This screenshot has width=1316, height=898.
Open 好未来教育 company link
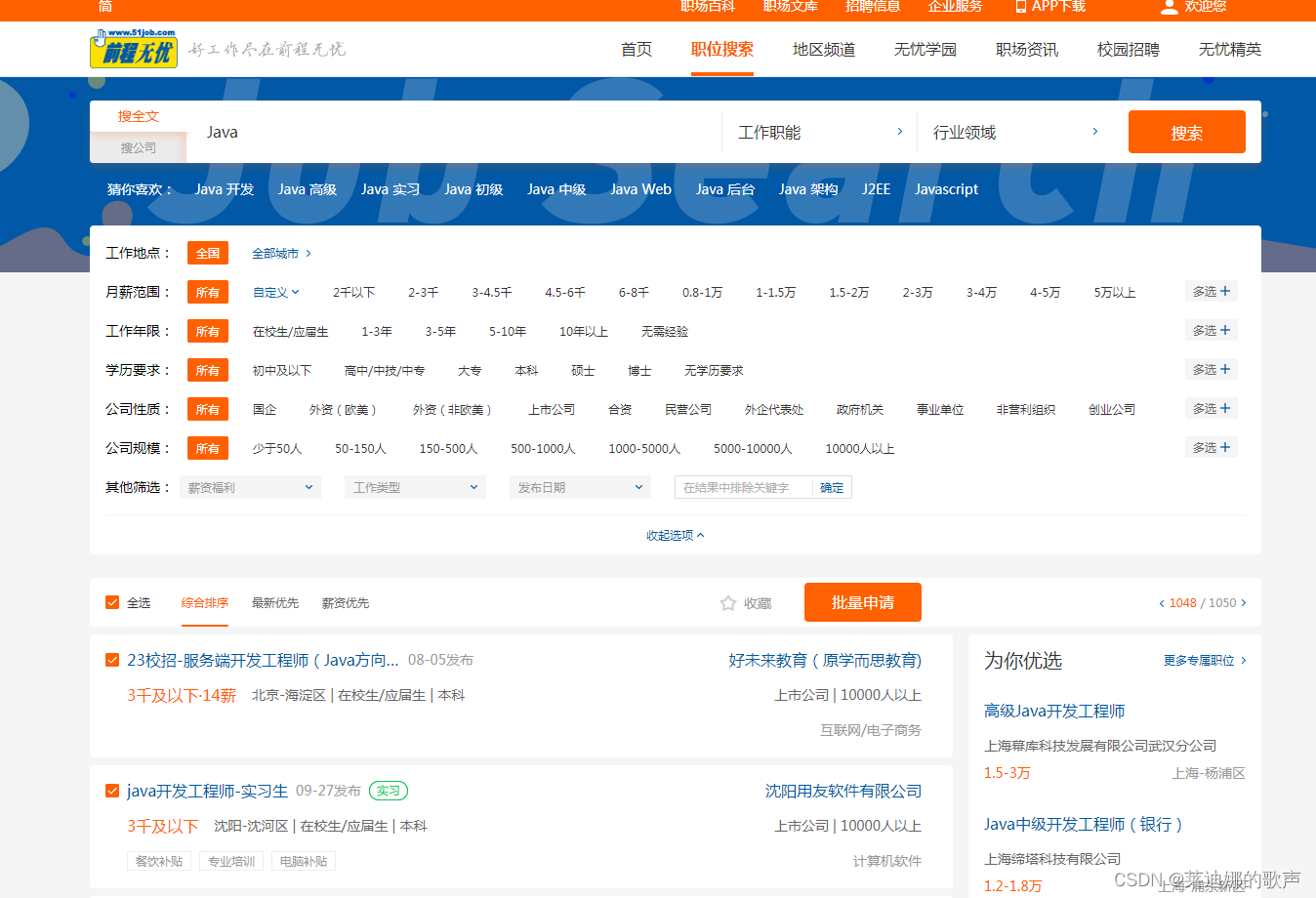pos(825,660)
